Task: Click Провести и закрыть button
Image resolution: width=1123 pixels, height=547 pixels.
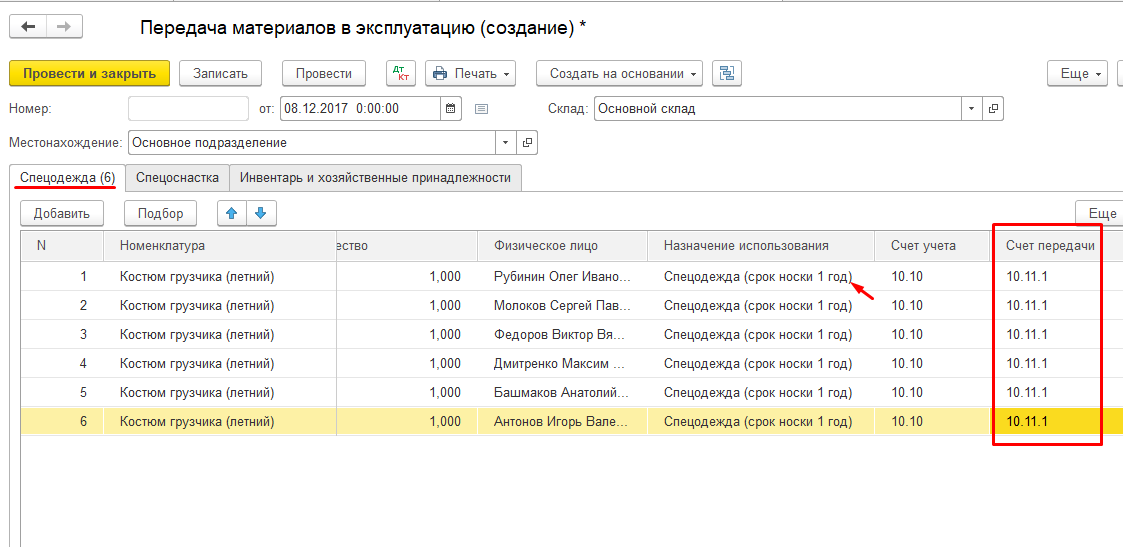Action: pyautogui.click(x=90, y=73)
